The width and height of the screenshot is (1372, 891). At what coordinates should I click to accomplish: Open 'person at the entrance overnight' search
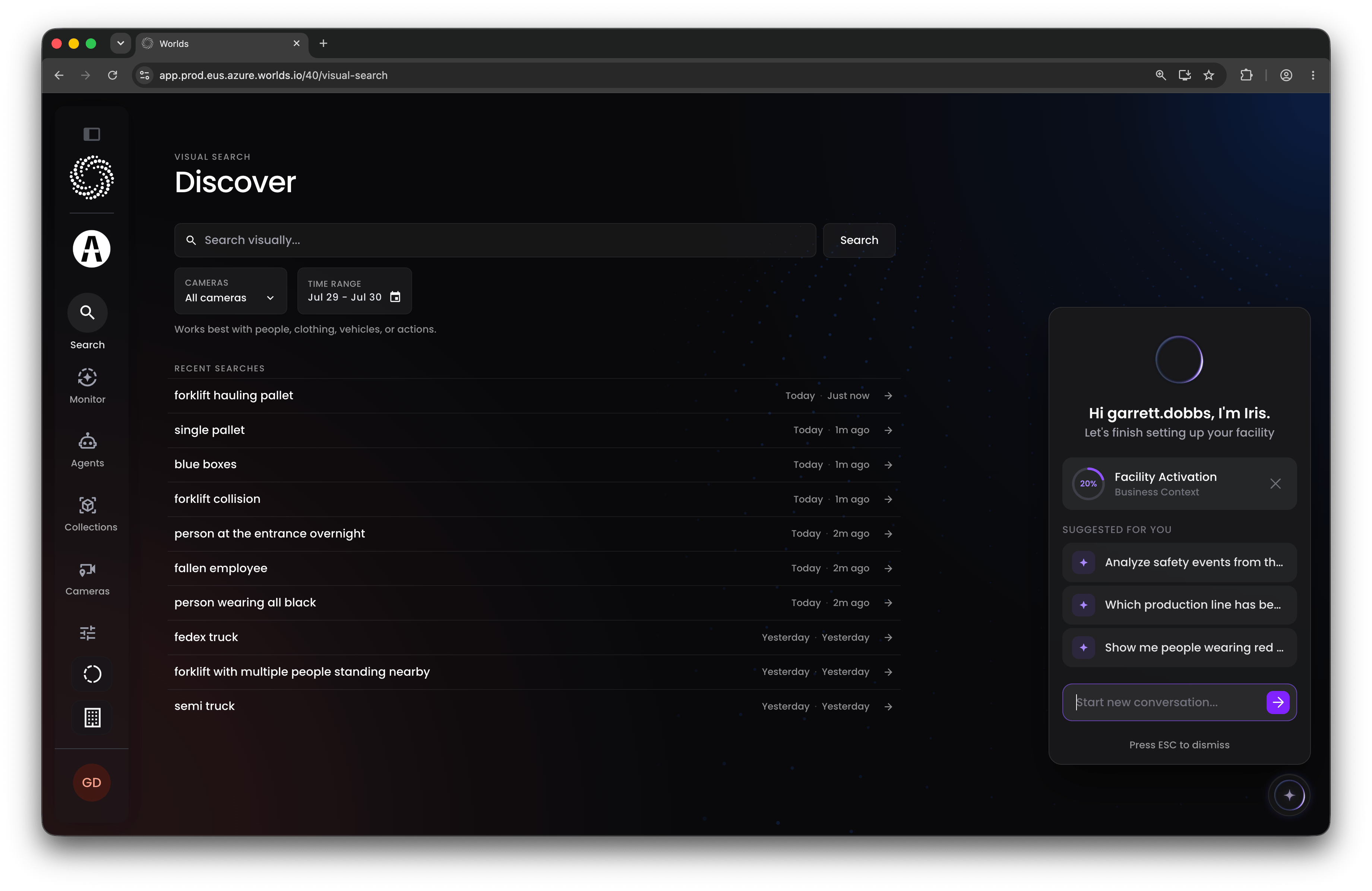click(x=534, y=534)
